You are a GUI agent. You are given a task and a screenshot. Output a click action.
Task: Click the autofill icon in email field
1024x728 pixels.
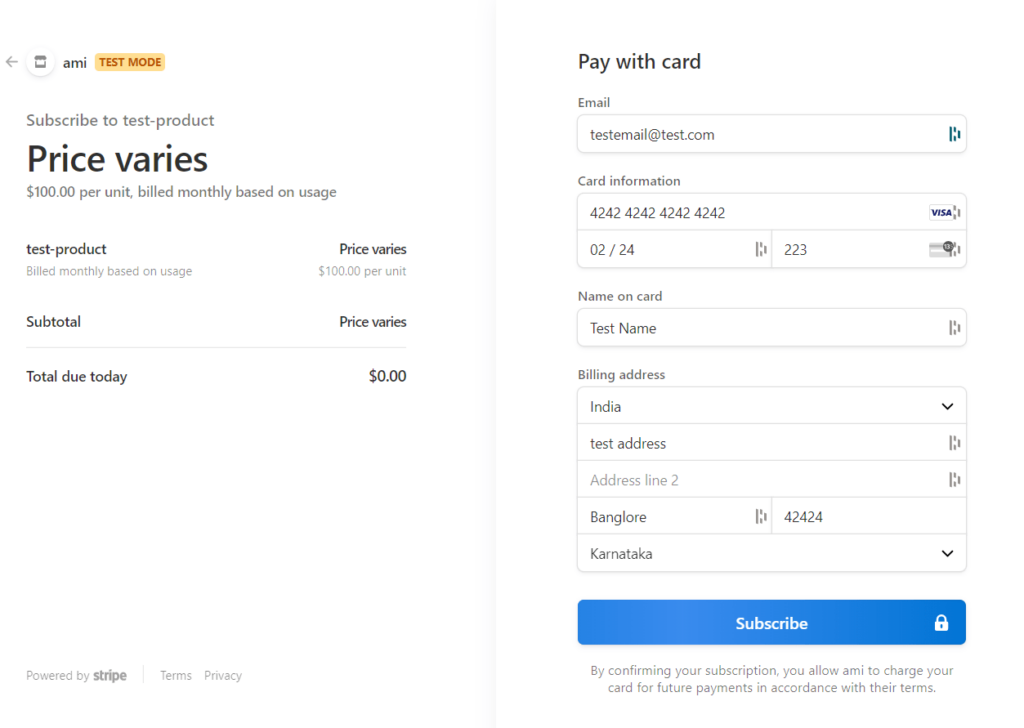(x=954, y=133)
